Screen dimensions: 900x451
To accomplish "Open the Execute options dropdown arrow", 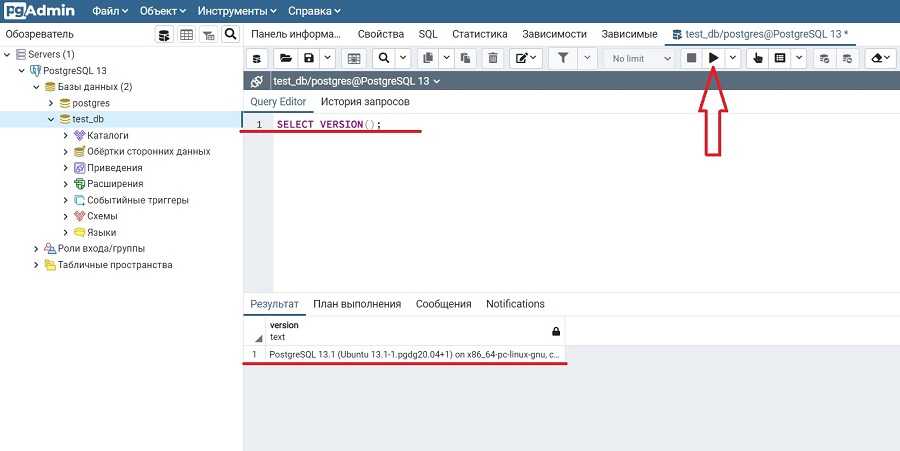I will point(733,58).
